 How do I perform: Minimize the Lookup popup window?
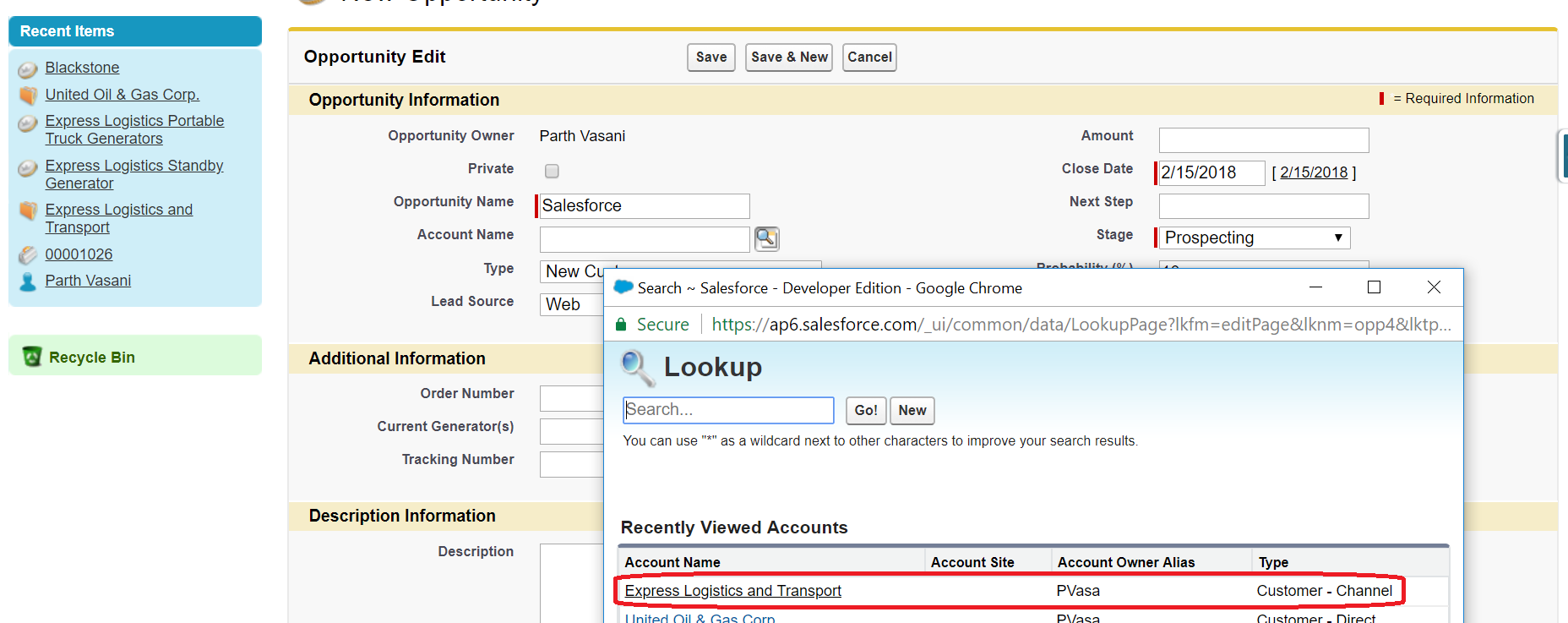point(1315,287)
